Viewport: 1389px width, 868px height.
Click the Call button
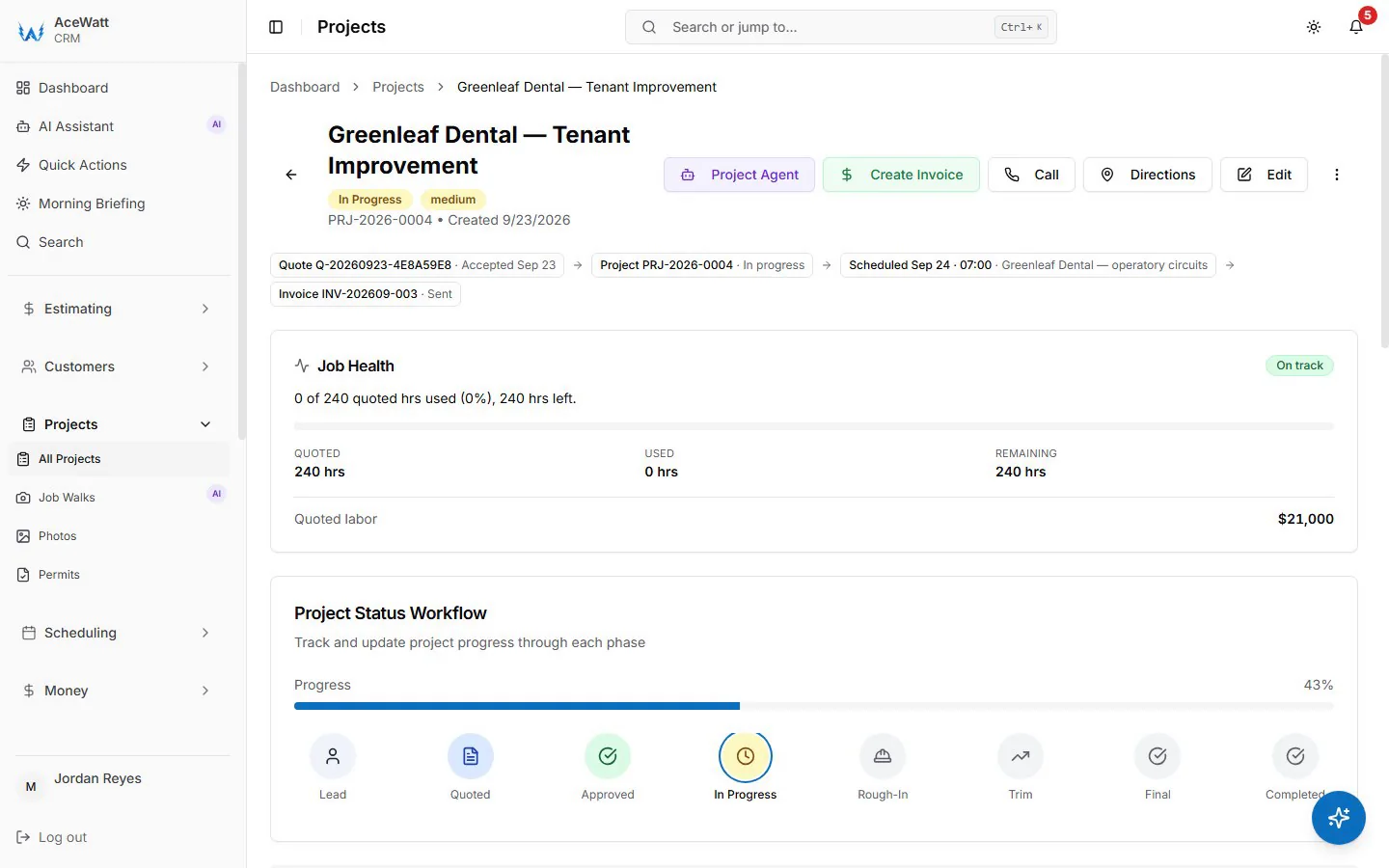point(1031,175)
